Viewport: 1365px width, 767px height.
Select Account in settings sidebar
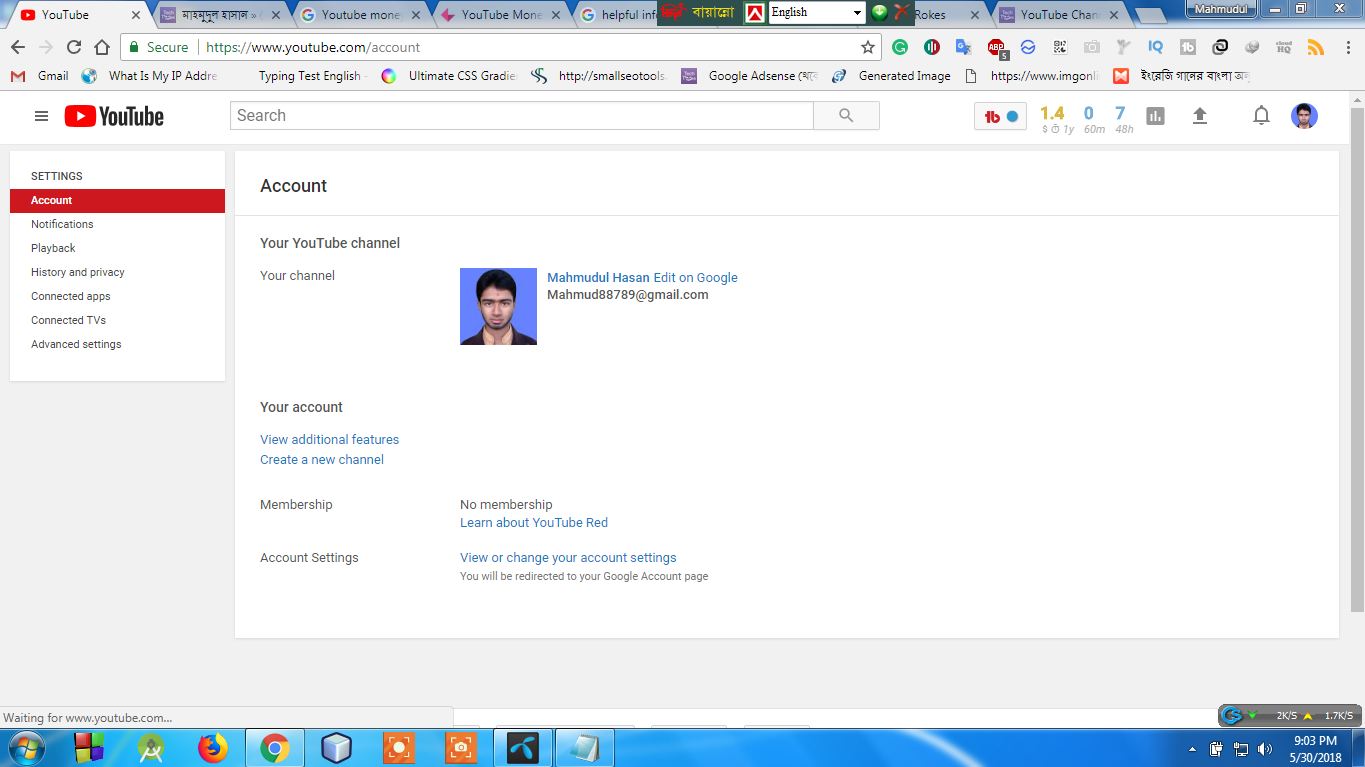tap(117, 200)
